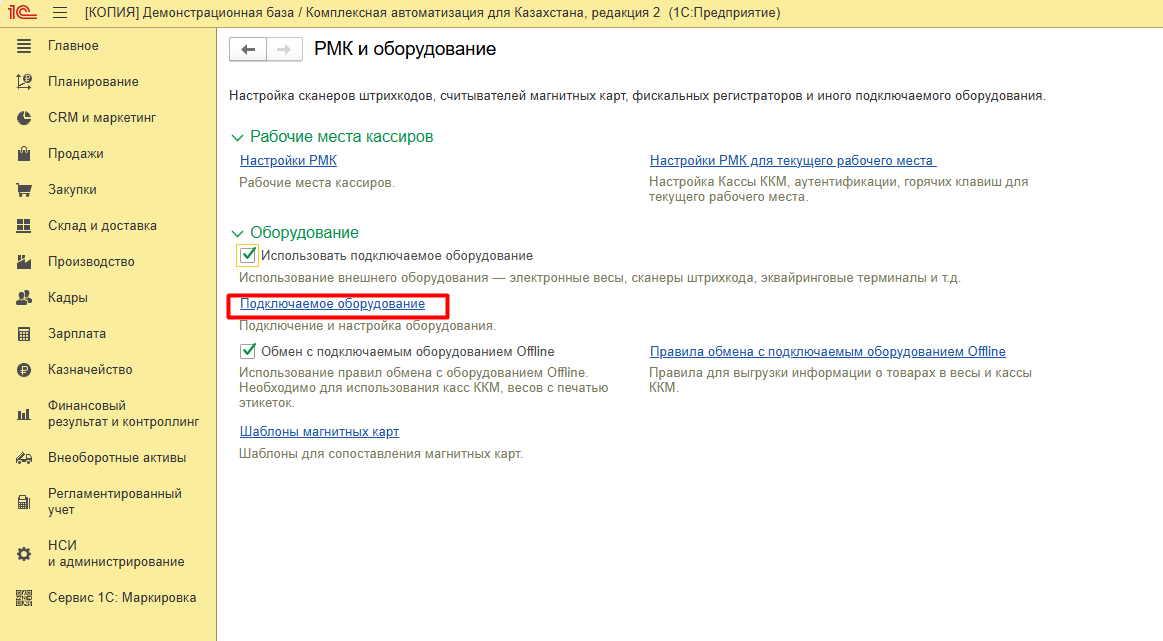Collapse the Рабочие места кассиров section
The image size is (1163, 641).
coord(237,137)
